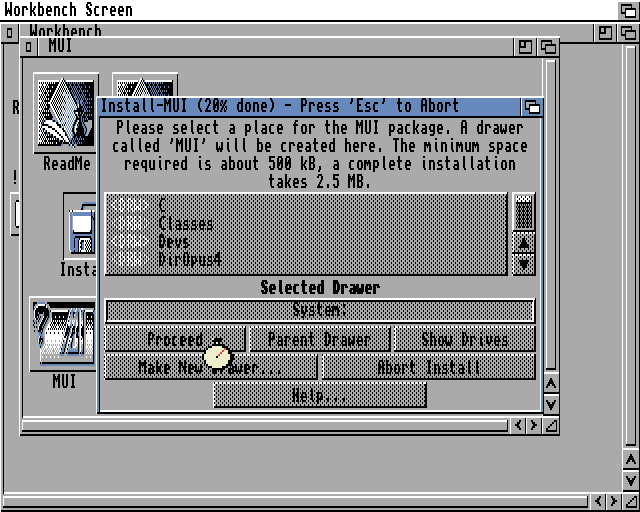The width and height of the screenshot is (640, 512).
Task: Click the Parent Drawer button
Action: click(x=319, y=339)
